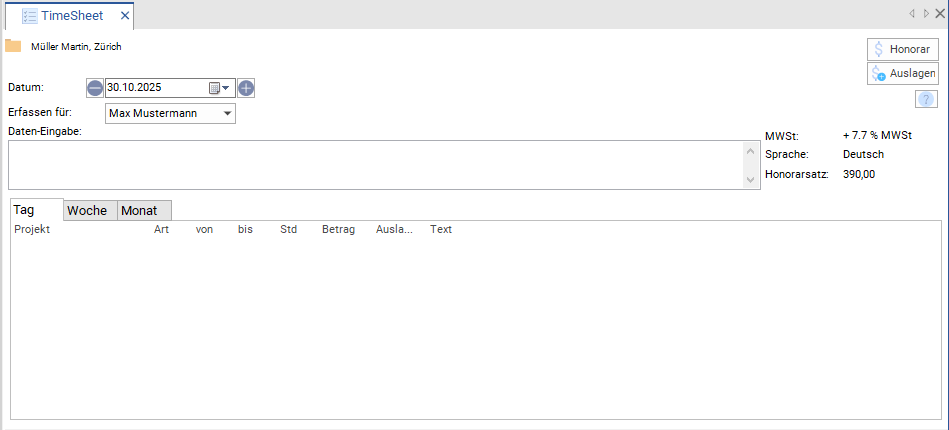Switch to the Tag tab
This screenshot has height=430, width=949.
pos(37,210)
